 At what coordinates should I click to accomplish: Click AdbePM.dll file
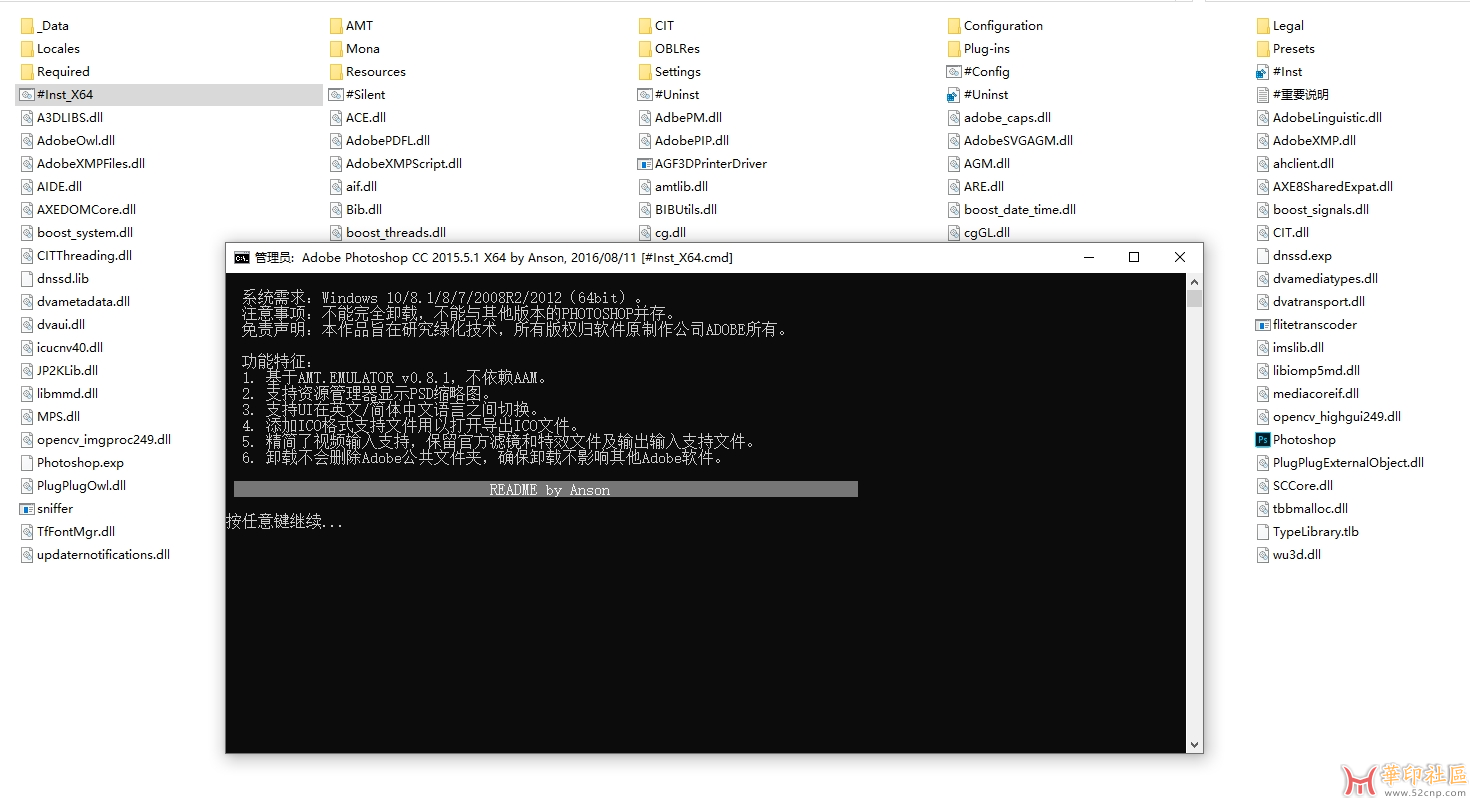(679, 118)
